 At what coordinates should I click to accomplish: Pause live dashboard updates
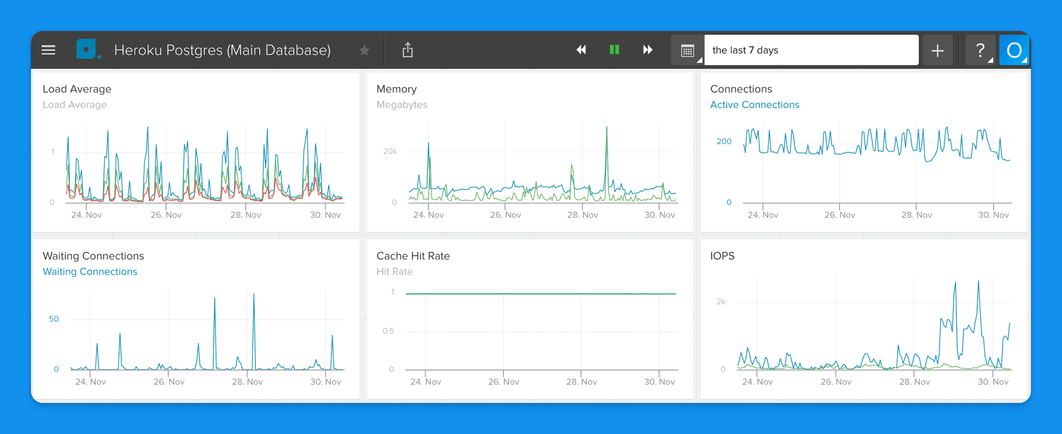tap(614, 50)
